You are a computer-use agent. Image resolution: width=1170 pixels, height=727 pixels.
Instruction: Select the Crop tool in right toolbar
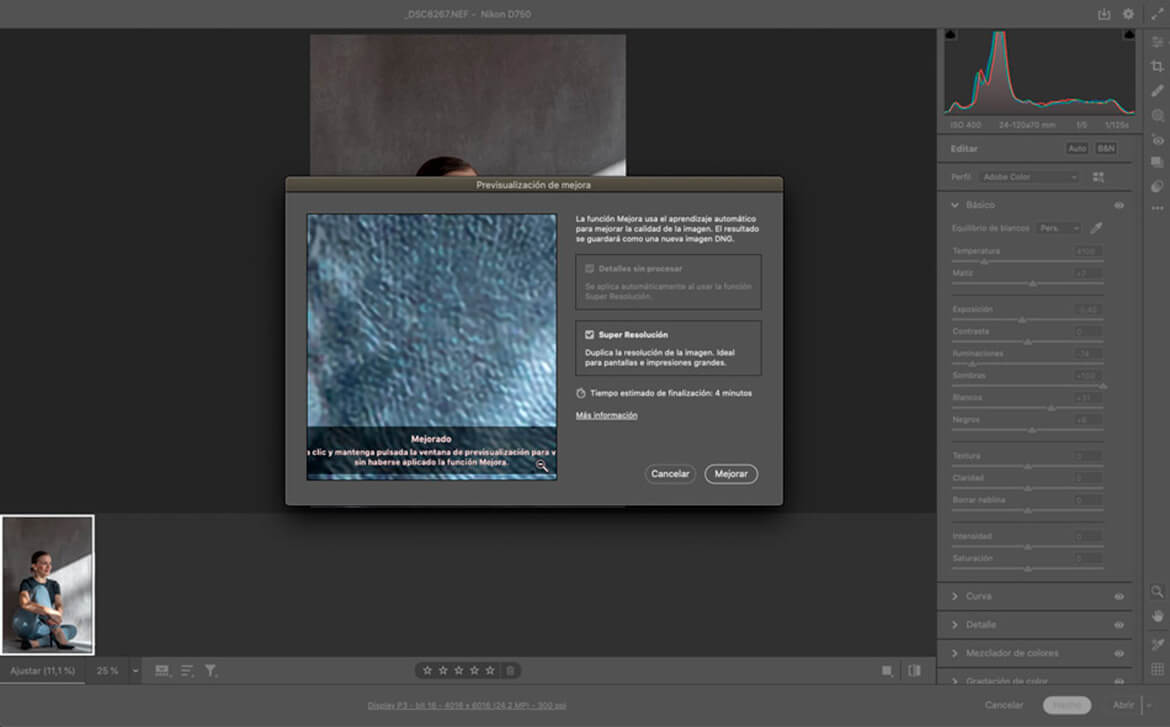pos(1157,66)
